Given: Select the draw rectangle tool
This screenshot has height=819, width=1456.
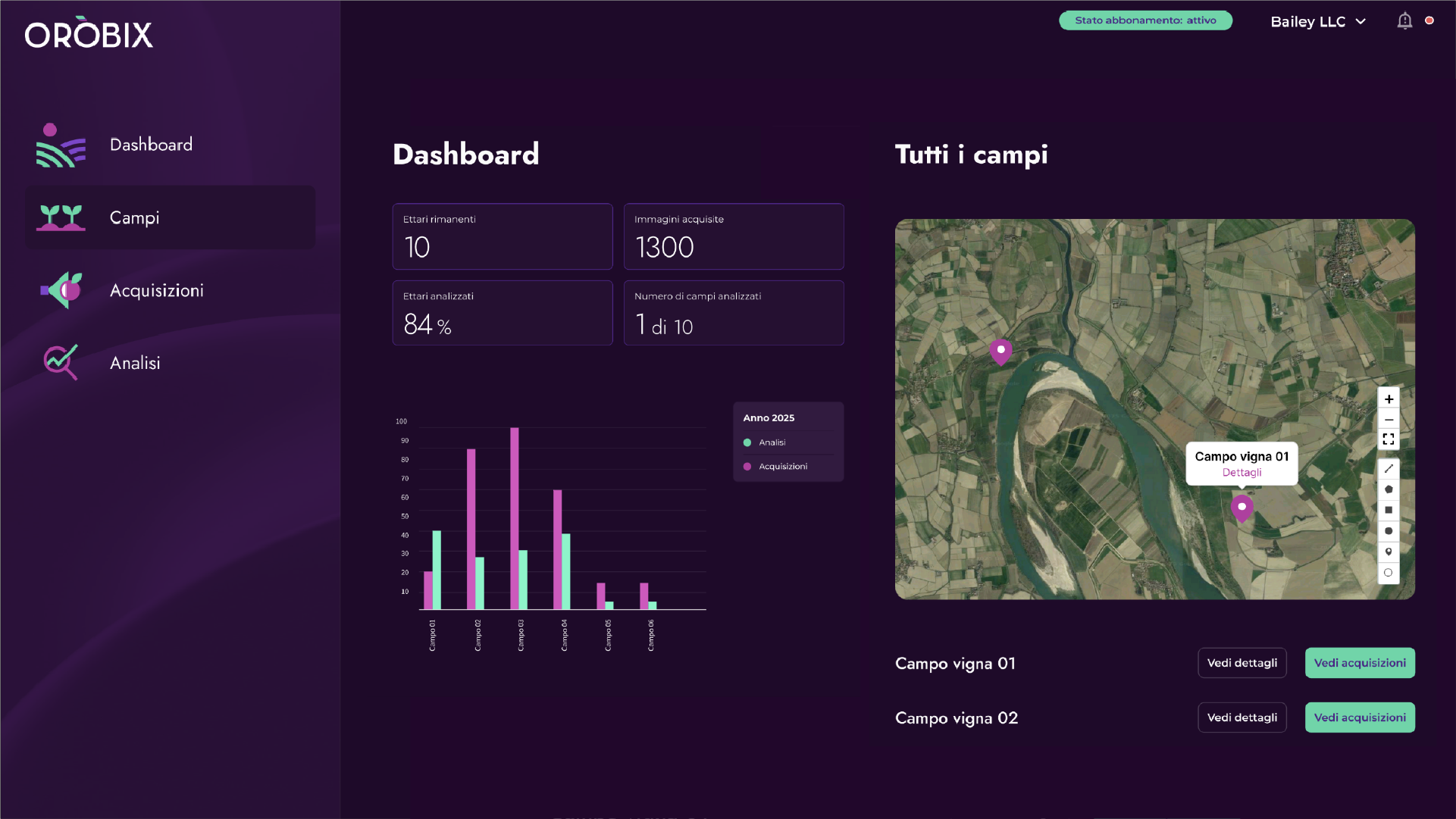Looking at the screenshot, I should coord(1389,510).
